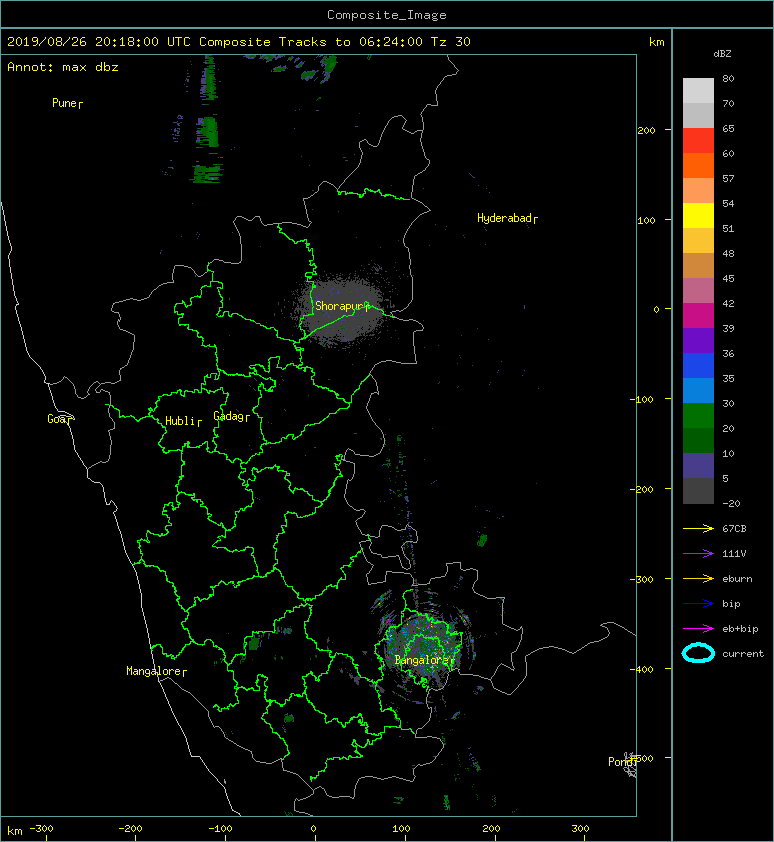Click the '67CB' legend label
Image resolution: width=774 pixels, height=842 pixels.
tap(734, 529)
